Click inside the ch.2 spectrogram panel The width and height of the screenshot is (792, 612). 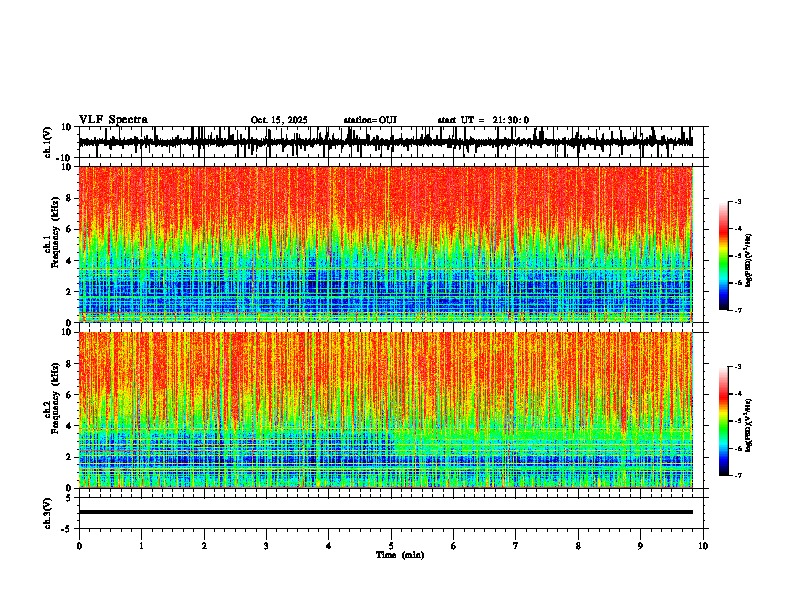(386, 410)
